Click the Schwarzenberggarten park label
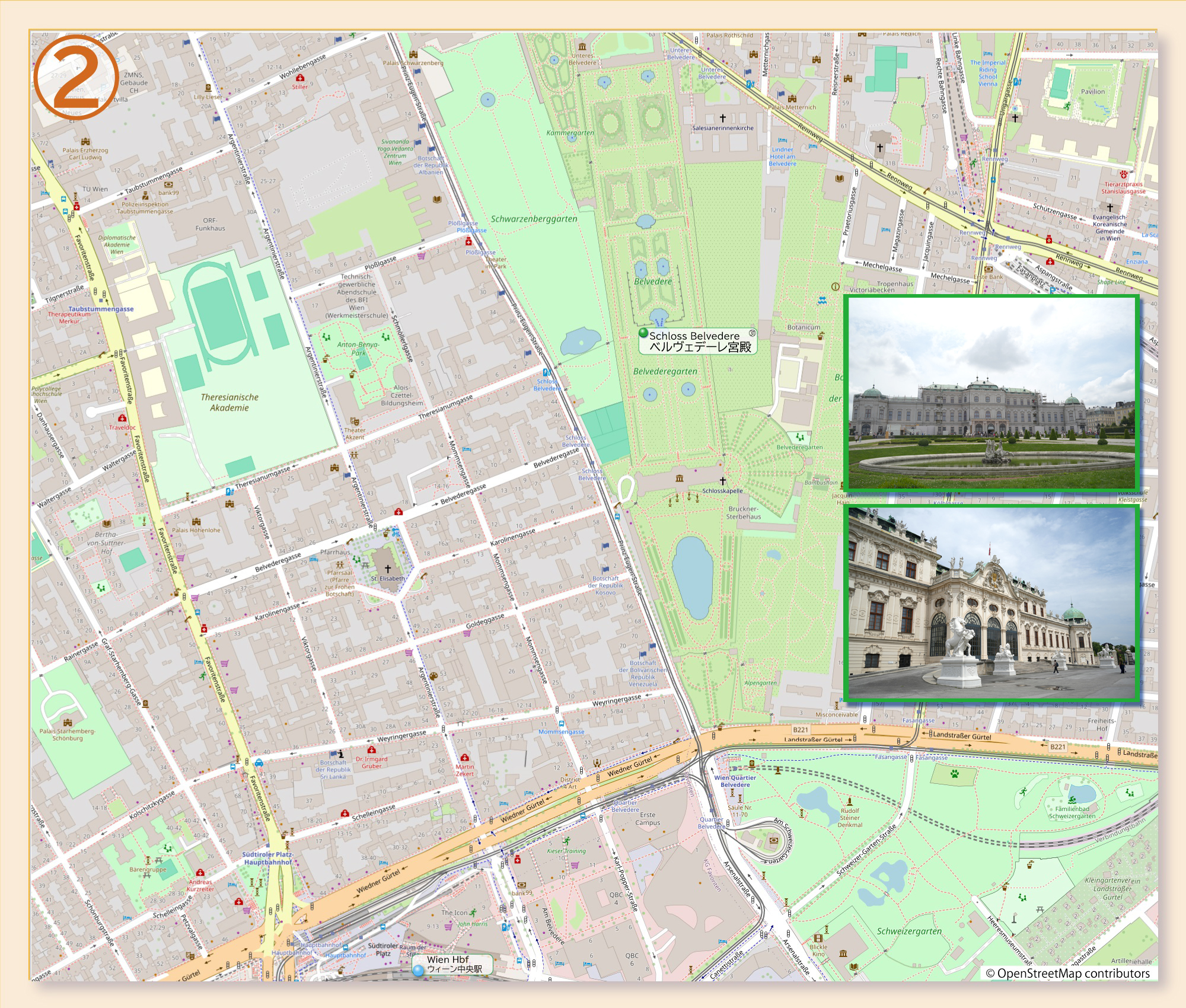Image resolution: width=1186 pixels, height=1008 pixels. tap(534, 219)
